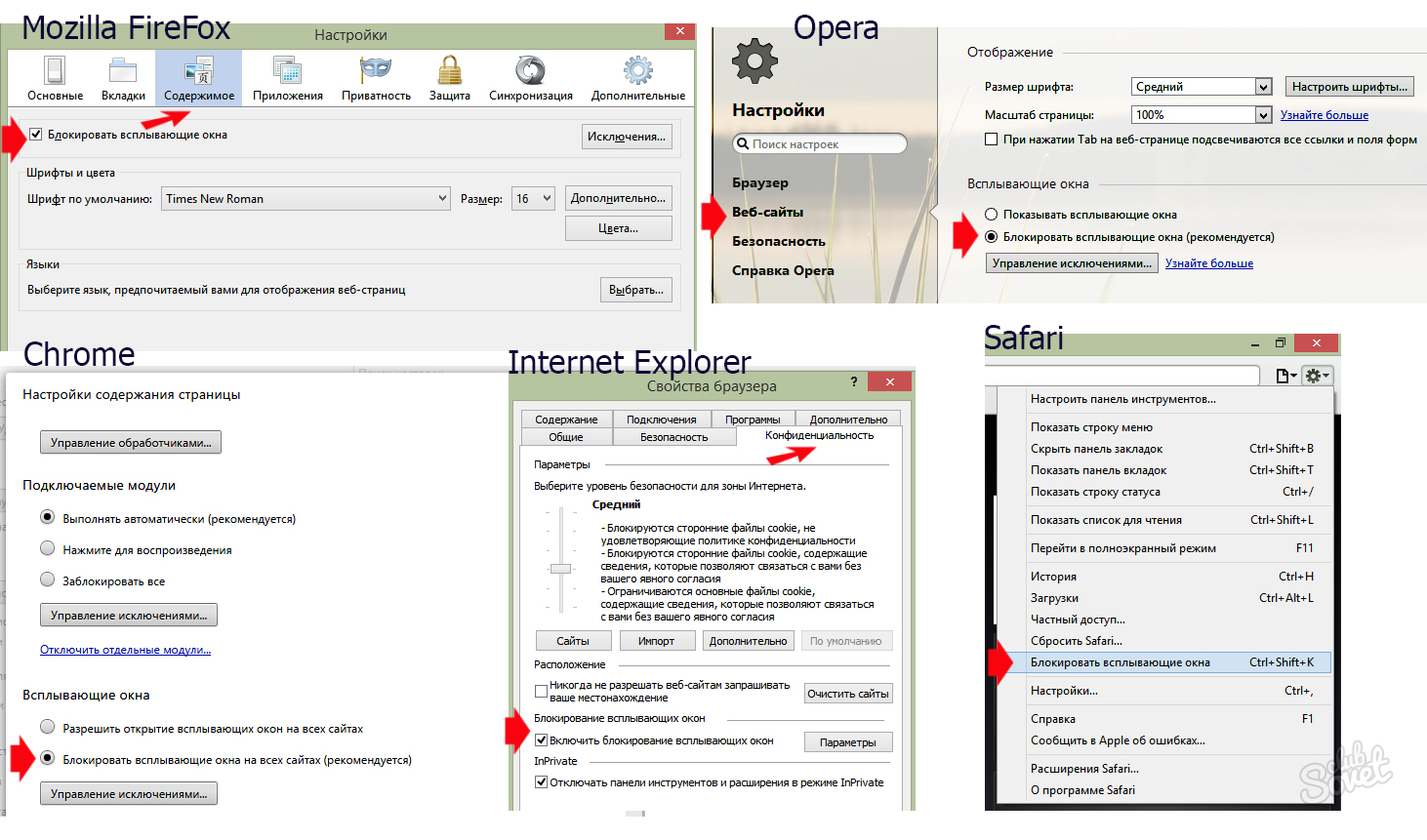This screenshot has width=1427, height=840.
Task: Toggle Opera Tab highlights links checkbox
Action: [992, 140]
